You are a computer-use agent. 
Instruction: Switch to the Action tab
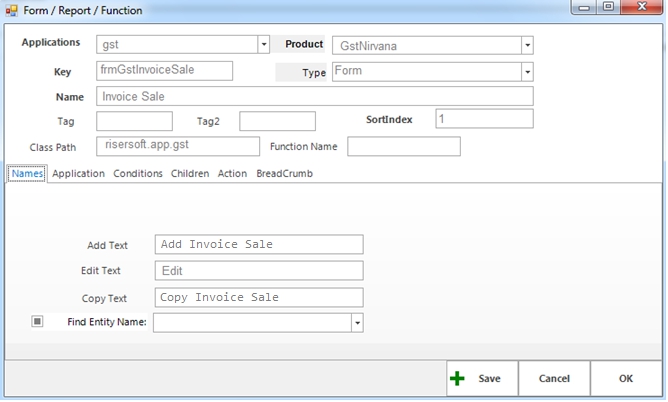pos(232,174)
